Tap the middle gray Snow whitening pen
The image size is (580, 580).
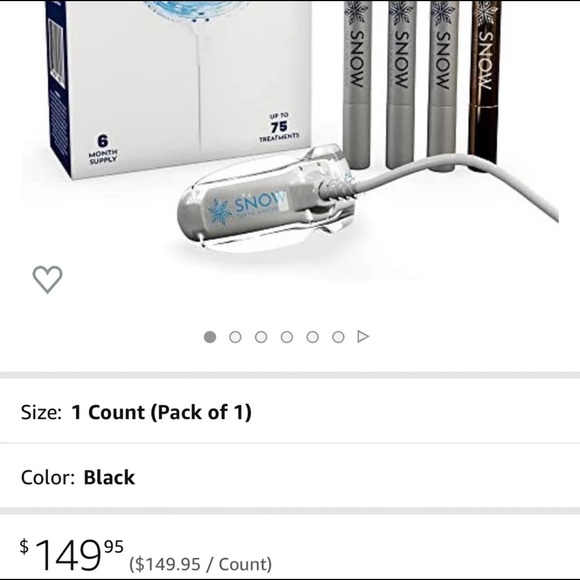(x=401, y=84)
